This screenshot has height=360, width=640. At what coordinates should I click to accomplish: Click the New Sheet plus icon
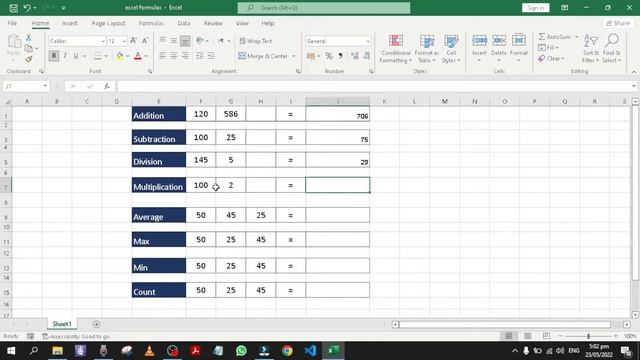pyautogui.click(x=96, y=324)
